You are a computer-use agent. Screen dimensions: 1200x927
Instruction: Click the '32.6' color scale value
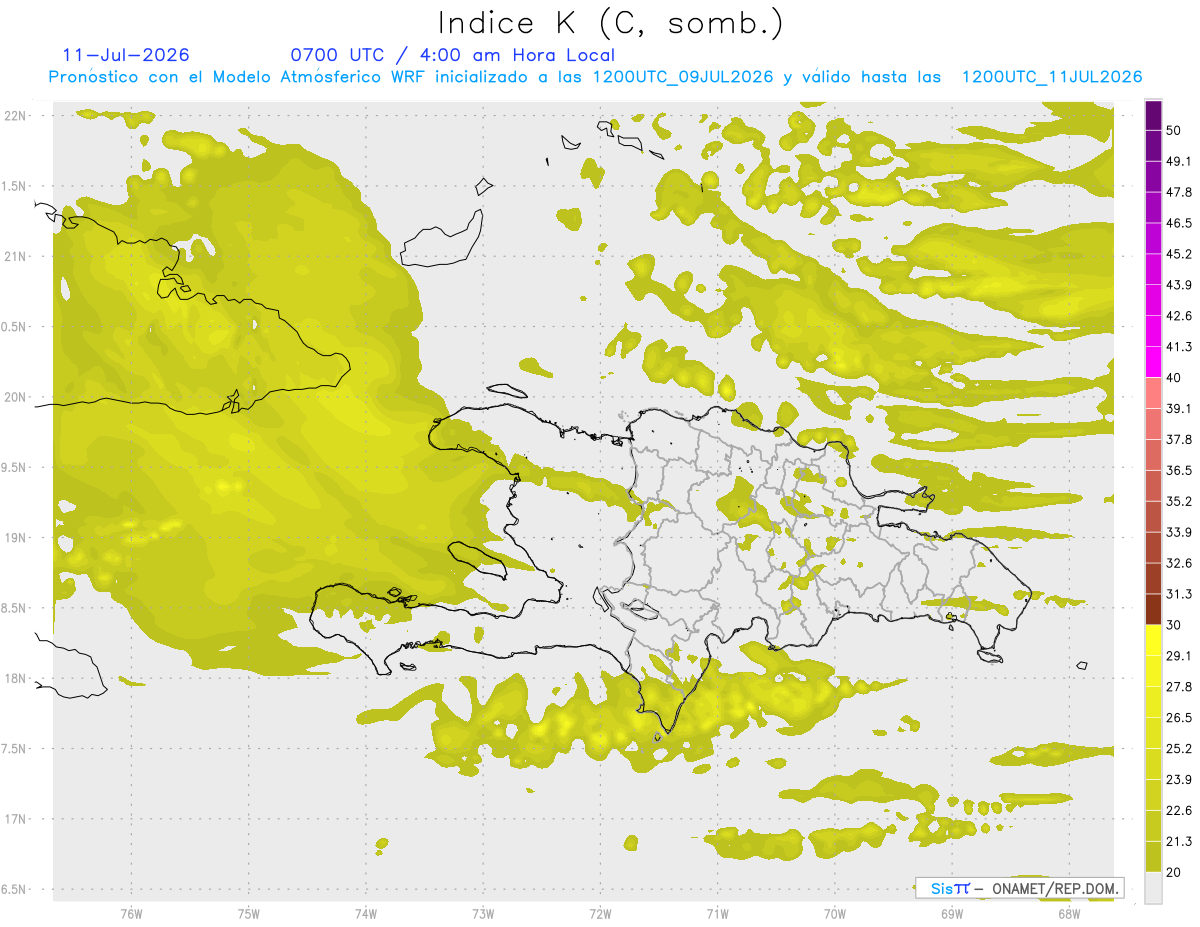pyautogui.click(x=1179, y=563)
